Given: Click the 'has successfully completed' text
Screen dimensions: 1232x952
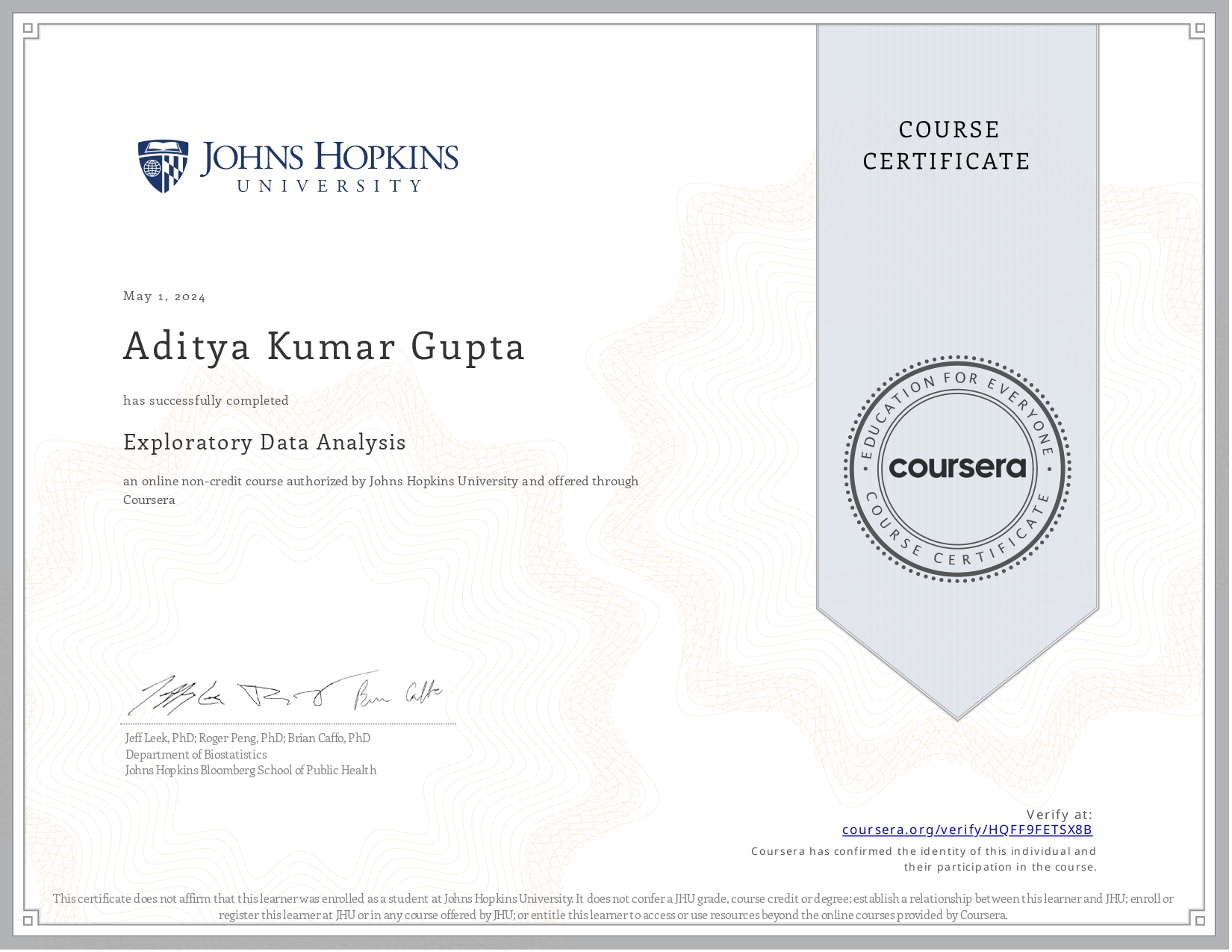Looking at the screenshot, I should (205, 401).
